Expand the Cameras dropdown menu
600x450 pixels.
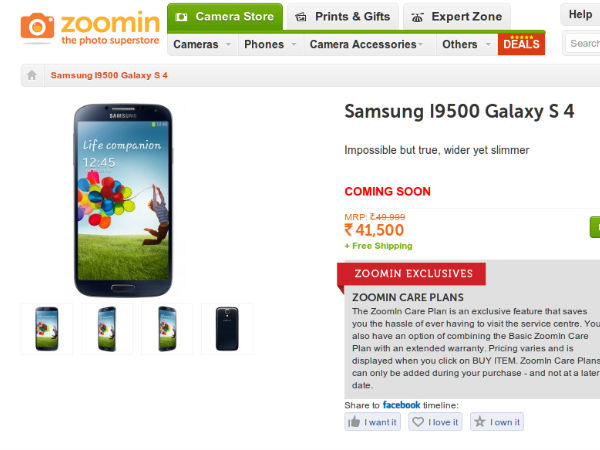point(202,45)
